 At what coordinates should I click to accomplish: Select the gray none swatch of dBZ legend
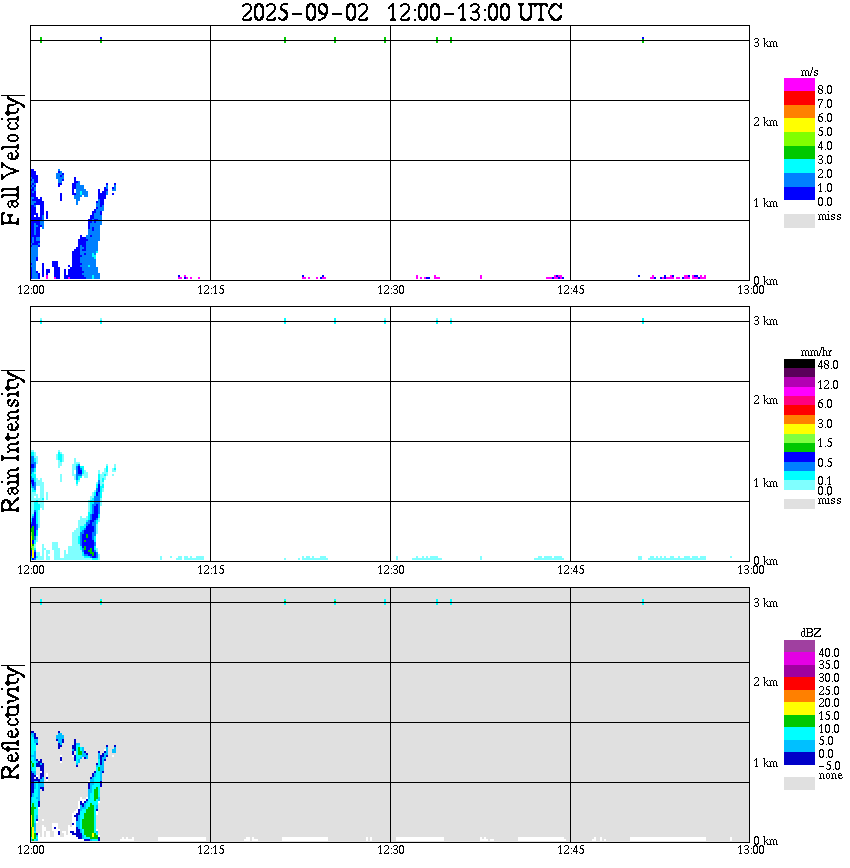pyautogui.click(x=799, y=783)
